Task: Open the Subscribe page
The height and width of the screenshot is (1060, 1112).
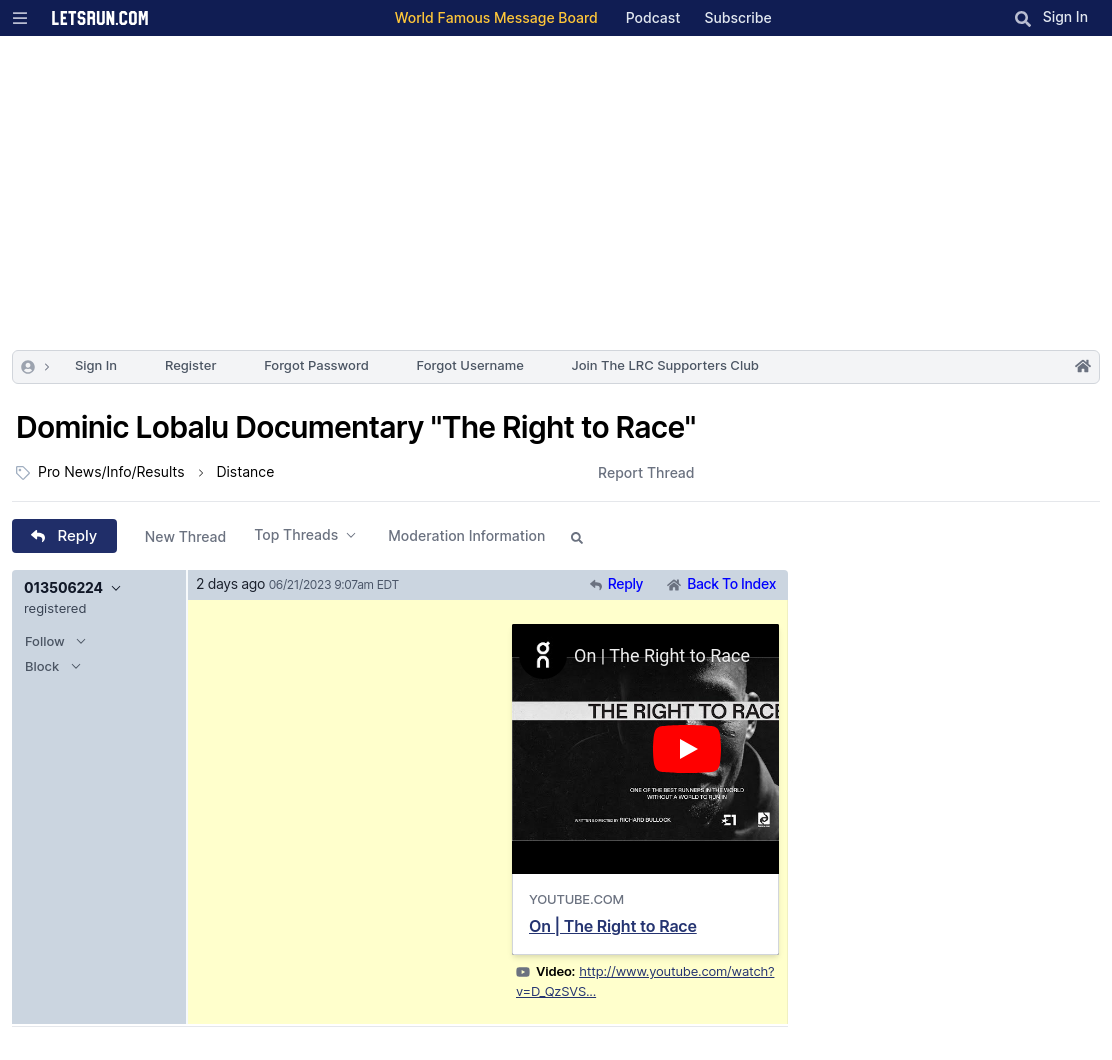Action: point(738,18)
